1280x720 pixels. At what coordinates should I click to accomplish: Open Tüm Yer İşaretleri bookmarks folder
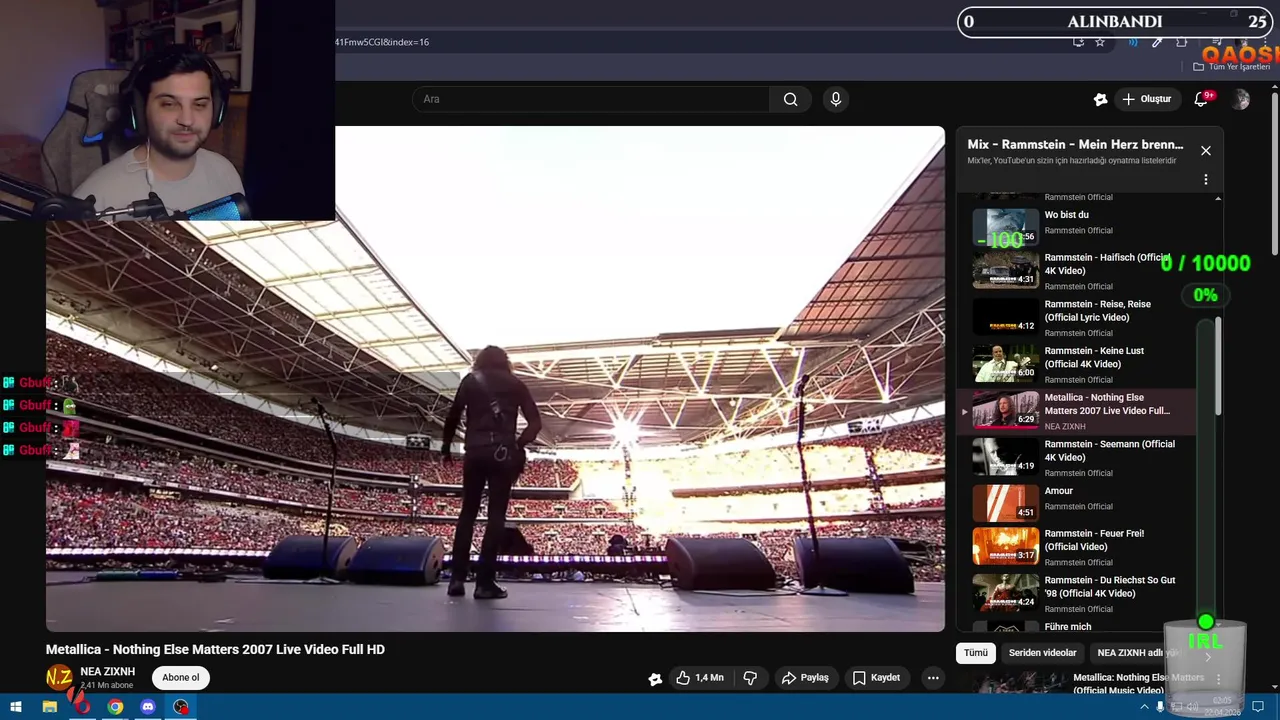pos(1232,67)
